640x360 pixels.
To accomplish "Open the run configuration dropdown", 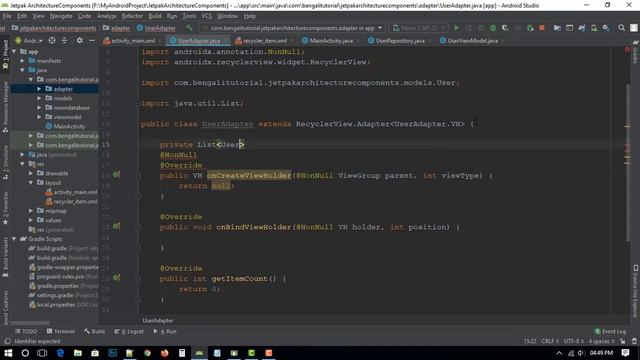I will [292, 28].
